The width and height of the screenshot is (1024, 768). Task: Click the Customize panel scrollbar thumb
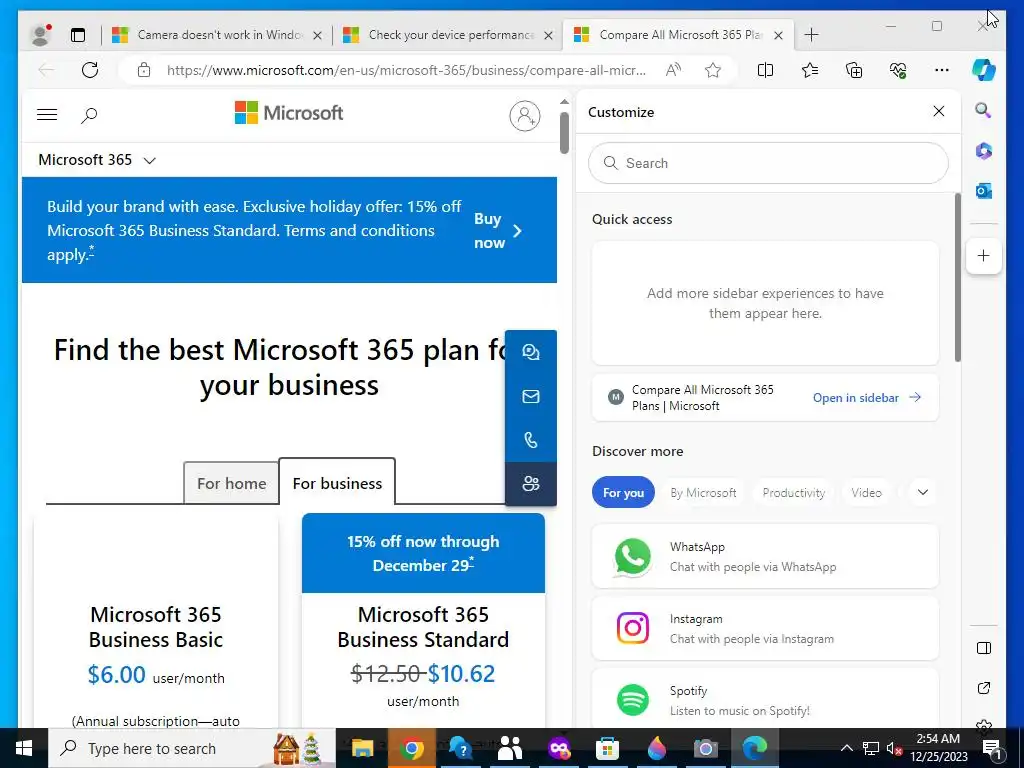point(957,276)
